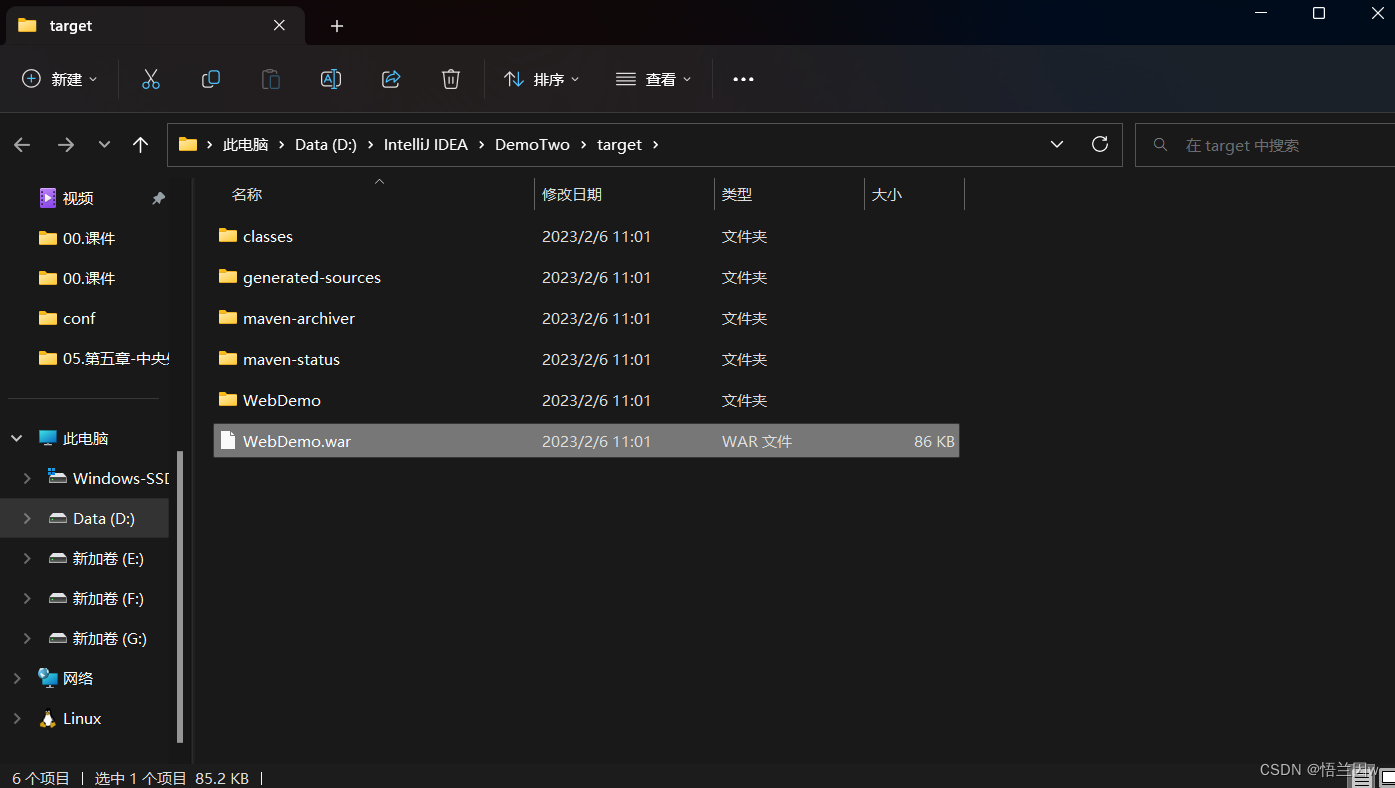This screenshot has width=1395, height=788.
Task: Click Data (D:) in the address breadcrumb
Action: 326,145
